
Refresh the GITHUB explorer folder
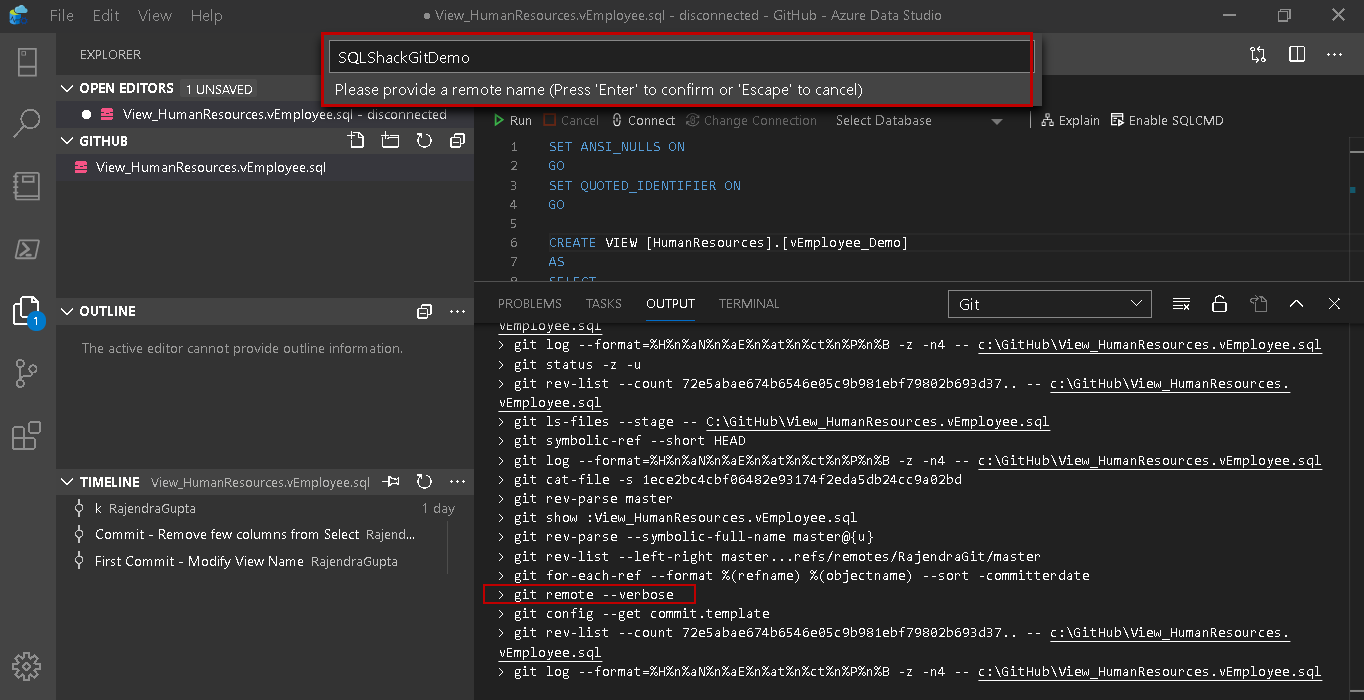tap(424, 141)
